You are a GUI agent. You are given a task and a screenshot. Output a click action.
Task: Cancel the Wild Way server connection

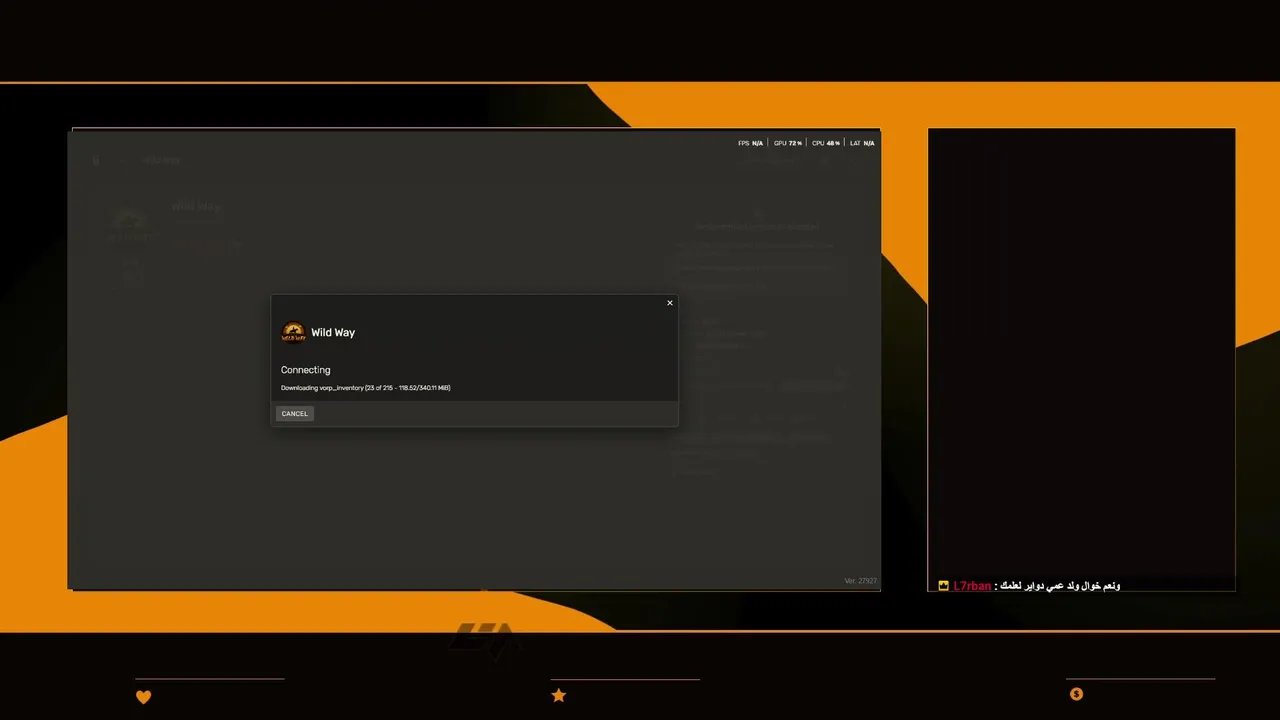pyautogui.click(x=294, y=413)
